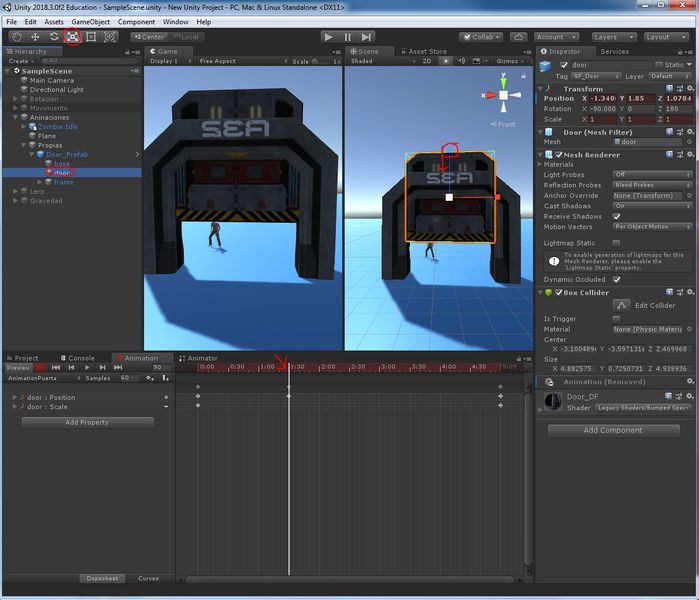
Task: Click the Position X input field
Action: [x=604, y=99]
